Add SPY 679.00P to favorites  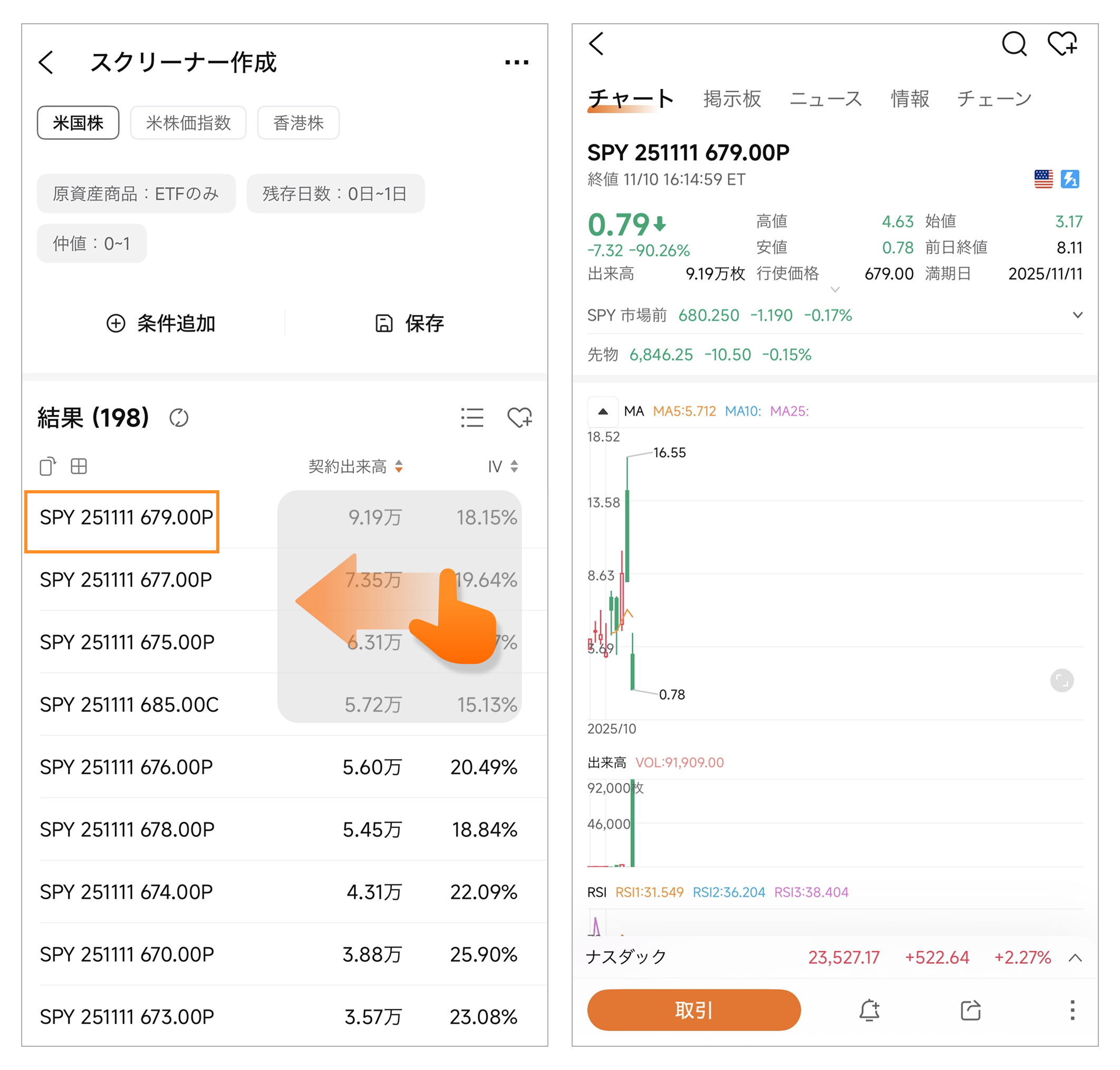pos(1062,43)
